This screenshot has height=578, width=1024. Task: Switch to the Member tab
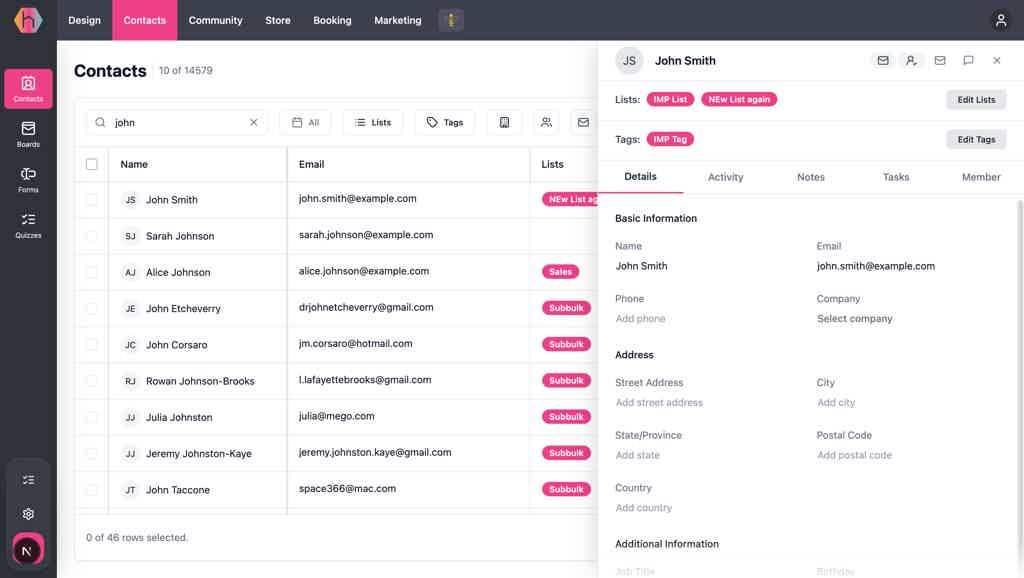tap(981, 177)
